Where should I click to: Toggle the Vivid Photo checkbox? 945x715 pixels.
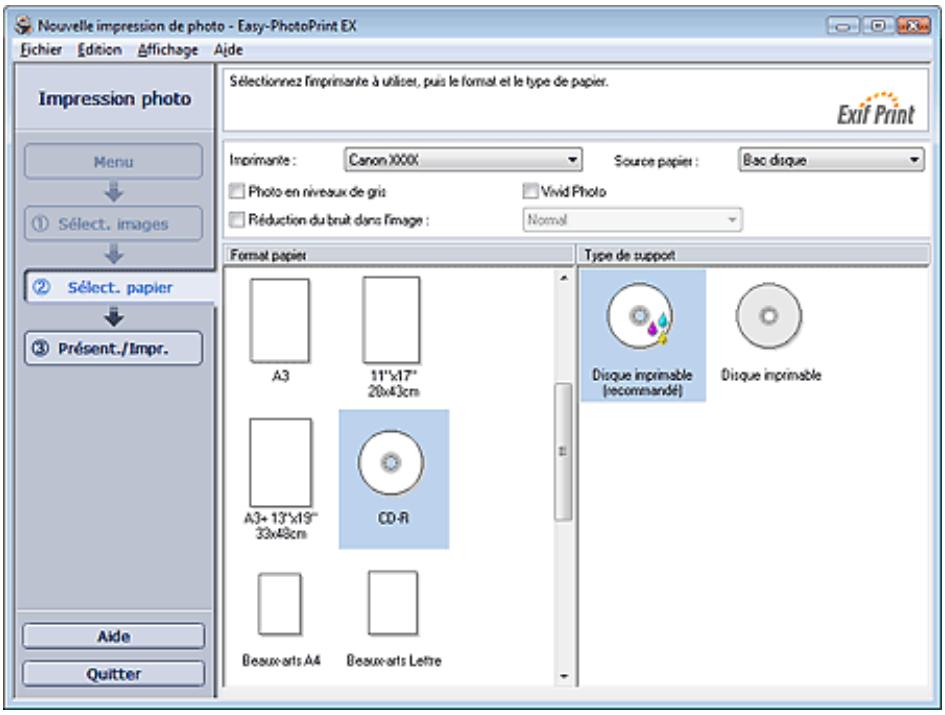[x=530, y=192]
